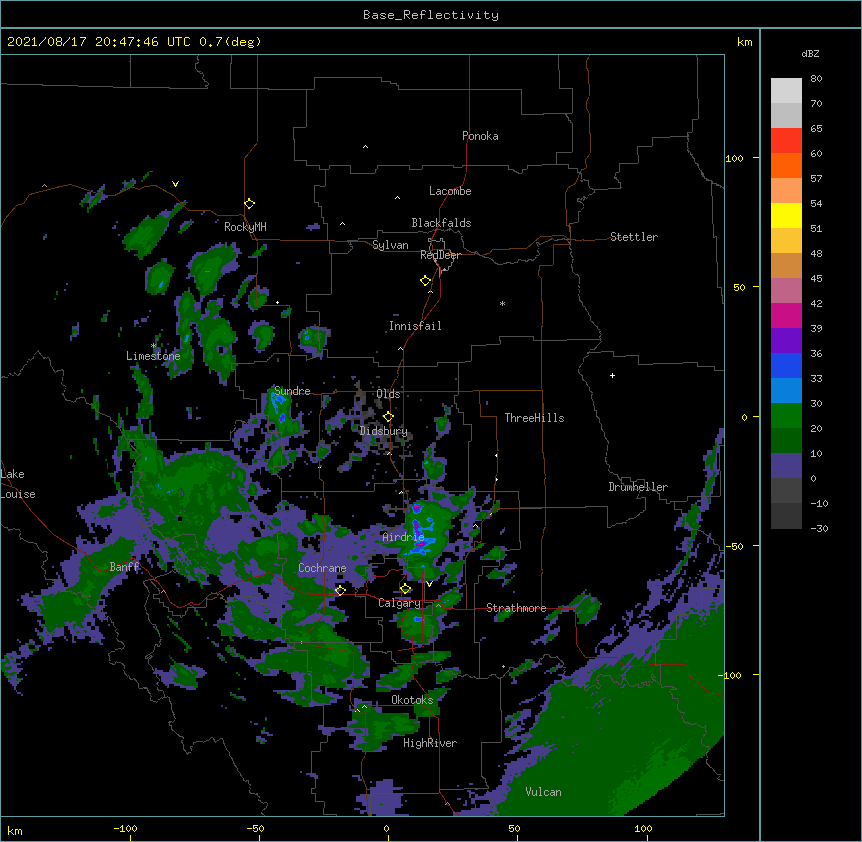Click the white plus marker north of Drumheller

point(612,375)
